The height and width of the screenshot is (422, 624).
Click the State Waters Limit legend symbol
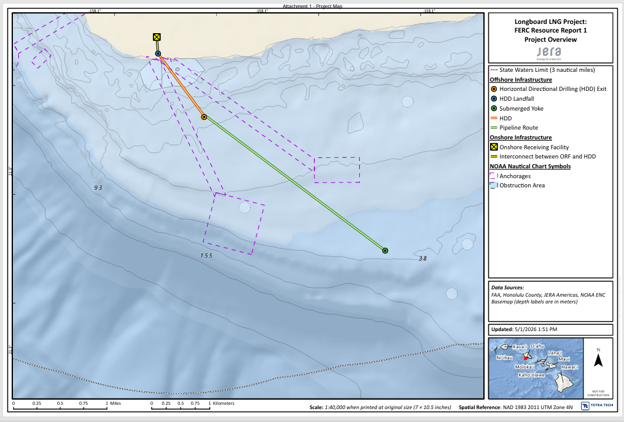pos(494,70)
